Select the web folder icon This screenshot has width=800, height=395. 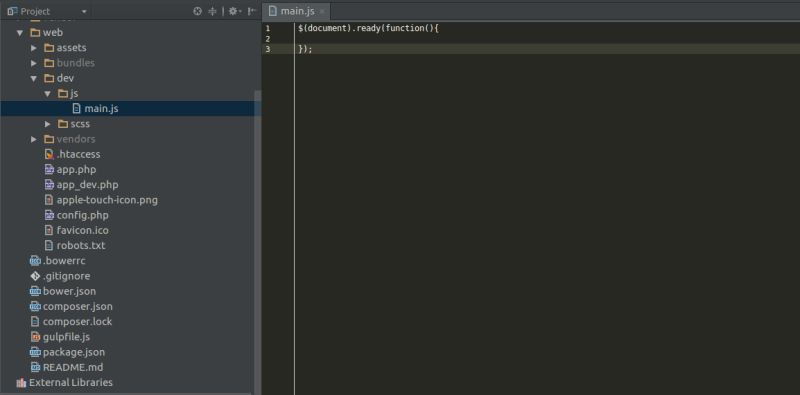35,33
